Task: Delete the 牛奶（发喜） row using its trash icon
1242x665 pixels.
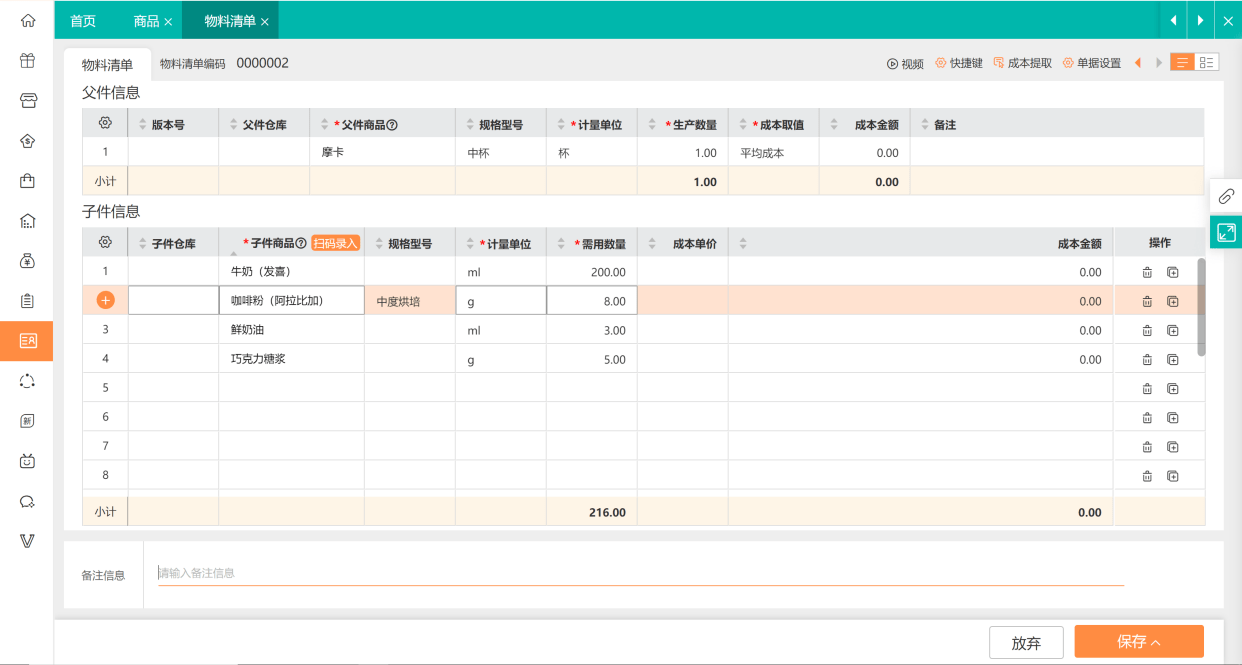Action: [x=1147, y=272]
